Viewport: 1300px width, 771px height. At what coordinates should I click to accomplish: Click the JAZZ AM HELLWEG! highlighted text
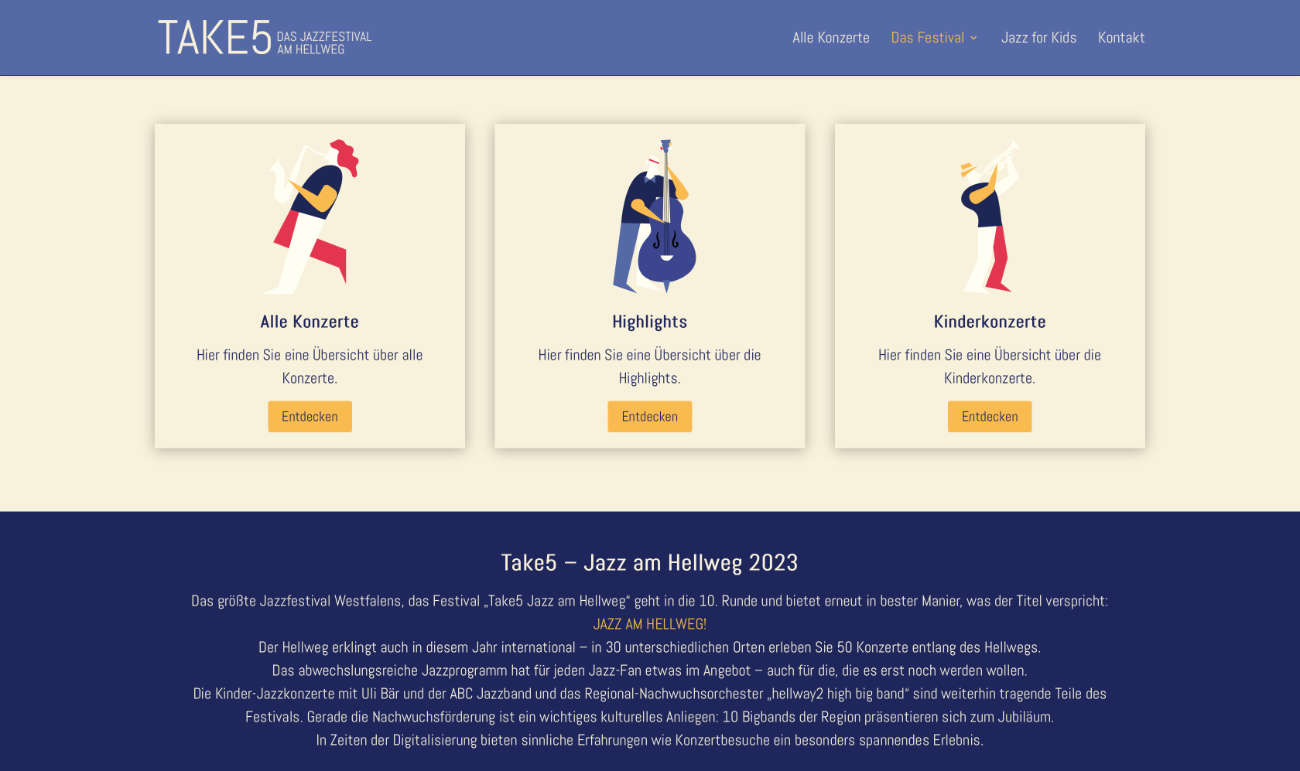[650, 624]
